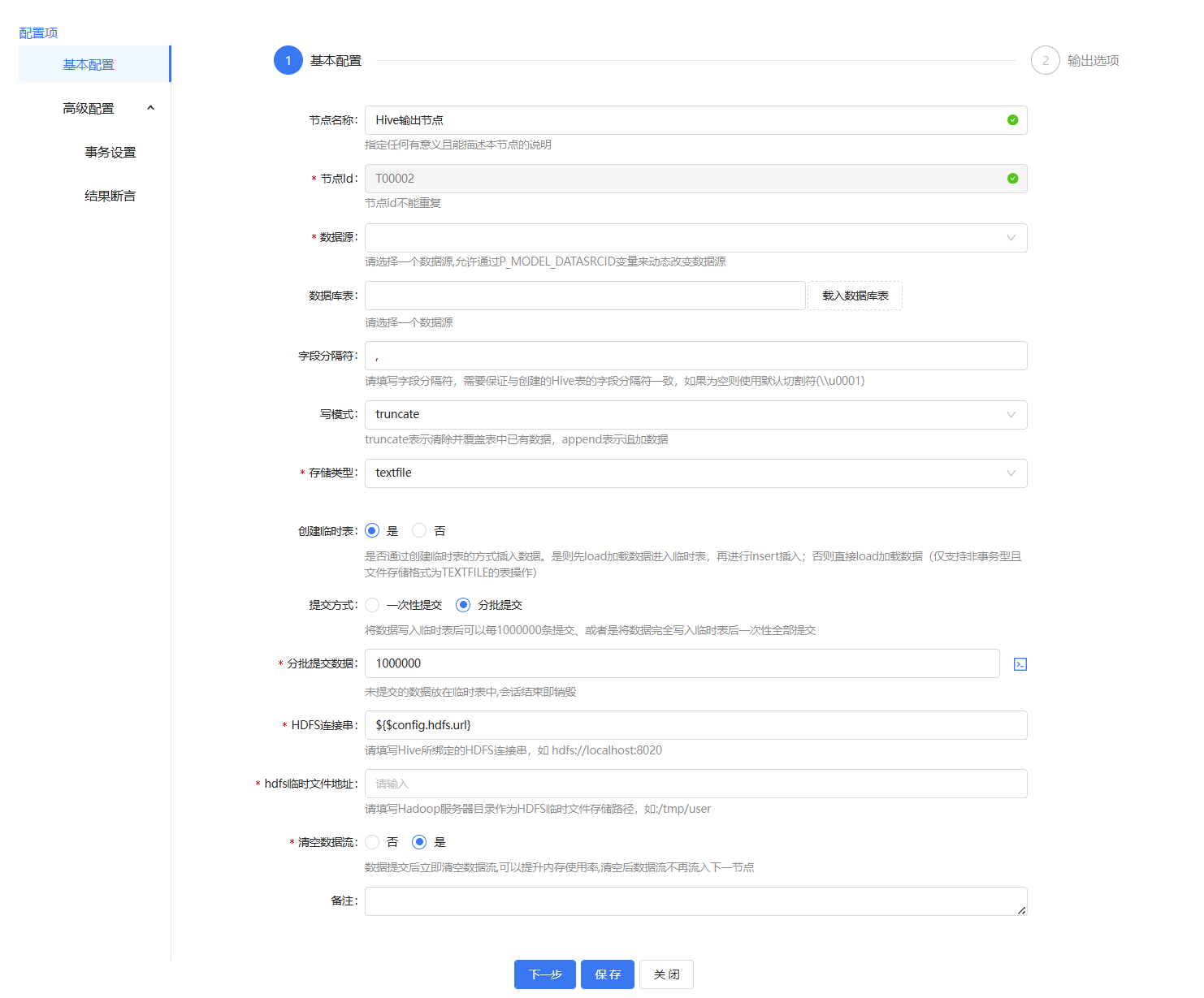Open the 写模式 truncate dropdown
This screenshot has width=1204, height=998.
point(695,415)
